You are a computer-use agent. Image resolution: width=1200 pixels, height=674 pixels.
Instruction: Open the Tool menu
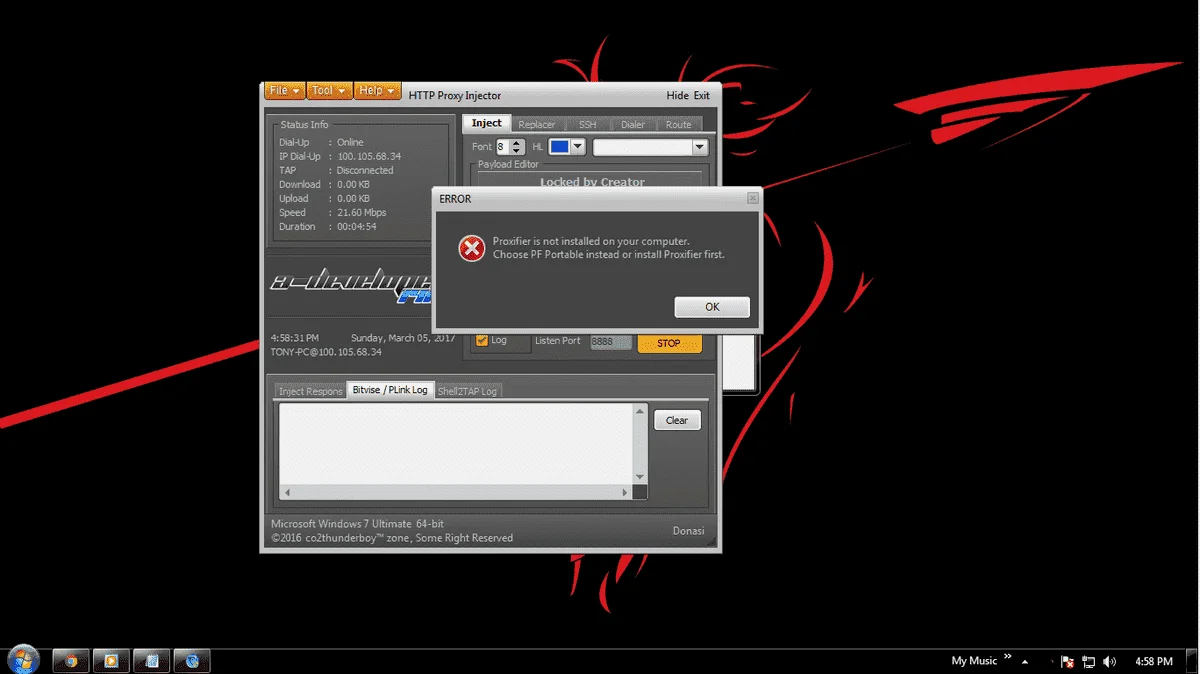[x=329, y=90]
